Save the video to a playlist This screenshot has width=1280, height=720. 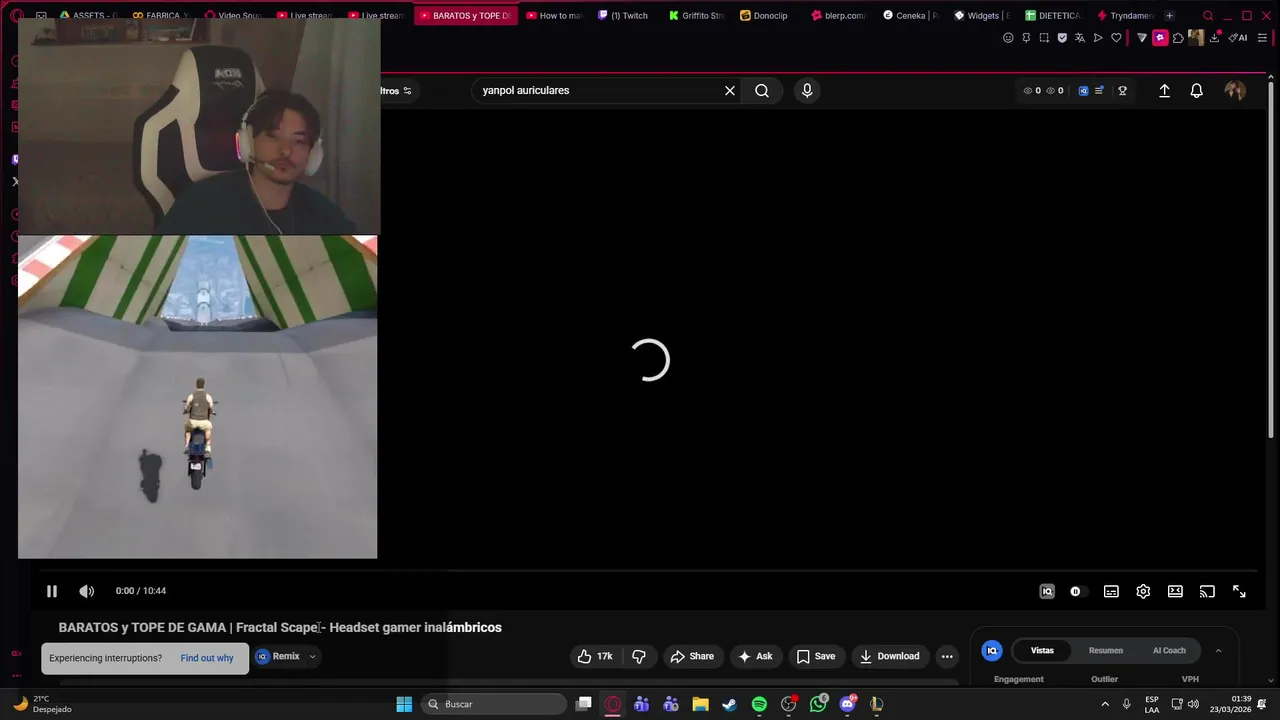816,656
